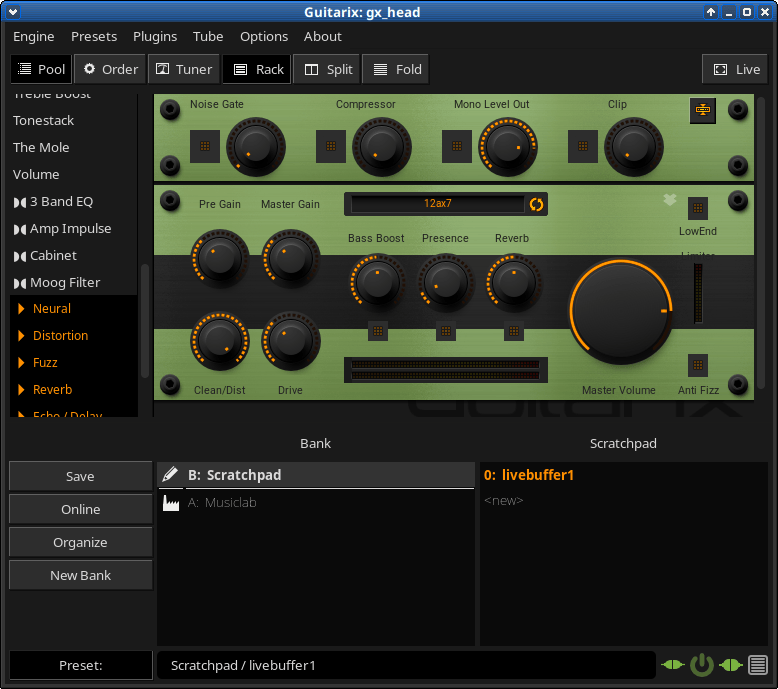778x689 pixels.
Task: Click the Drive knob
Action: (291, 341)
